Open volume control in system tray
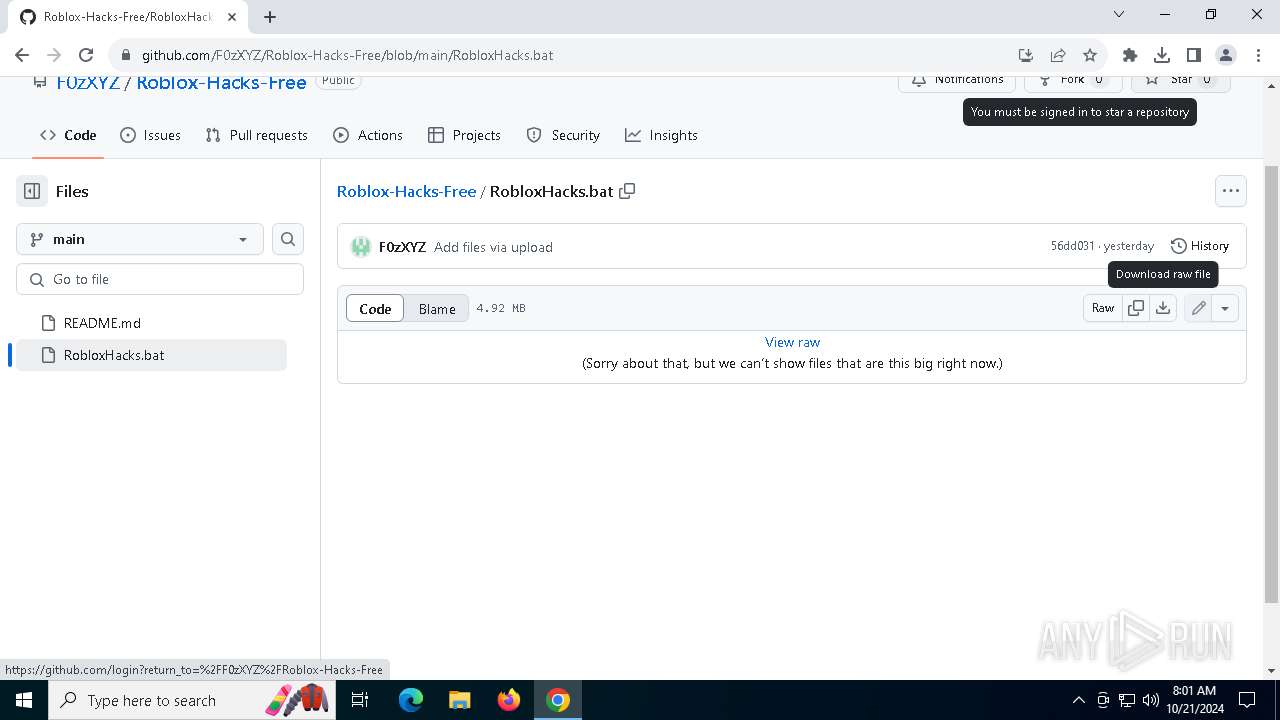 click(1150, 700)
